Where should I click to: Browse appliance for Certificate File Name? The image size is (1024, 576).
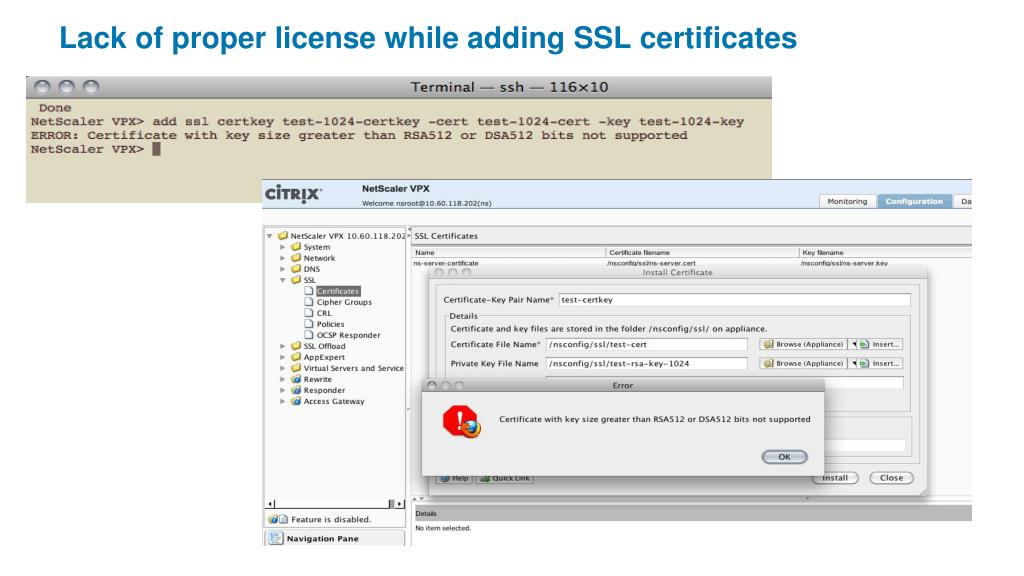(802, 345)
